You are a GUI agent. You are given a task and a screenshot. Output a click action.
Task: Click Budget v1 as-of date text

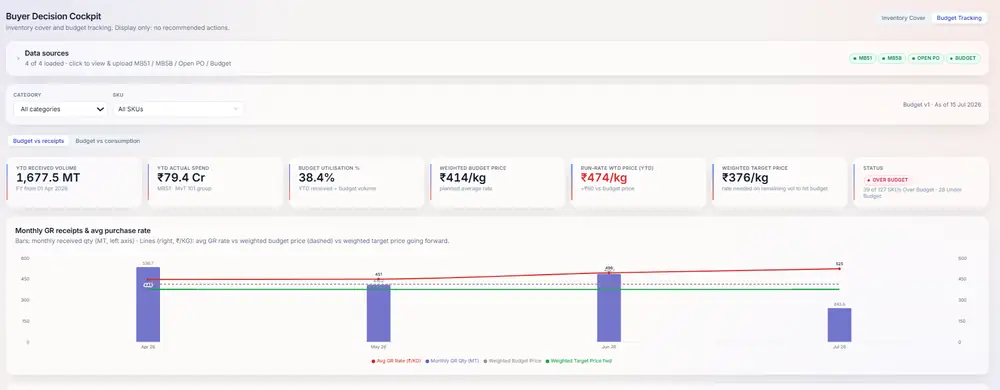(x=942, y=105)
